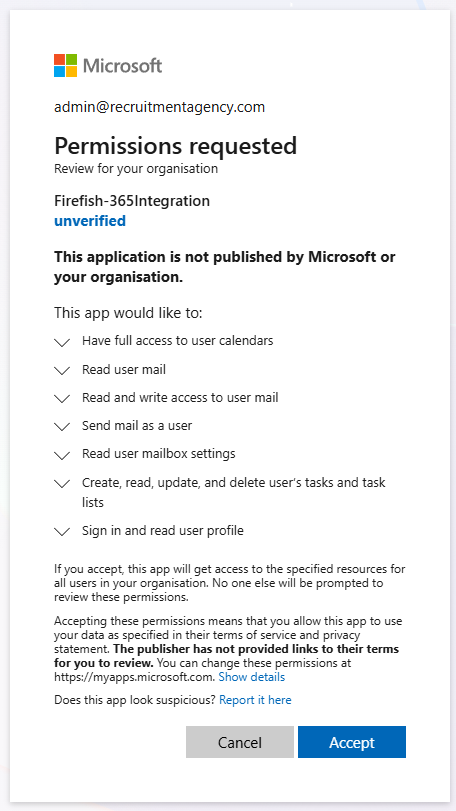Open chevron for Sign in and read user profile
This screenshot has height=811, width=456.
point(62,532)
